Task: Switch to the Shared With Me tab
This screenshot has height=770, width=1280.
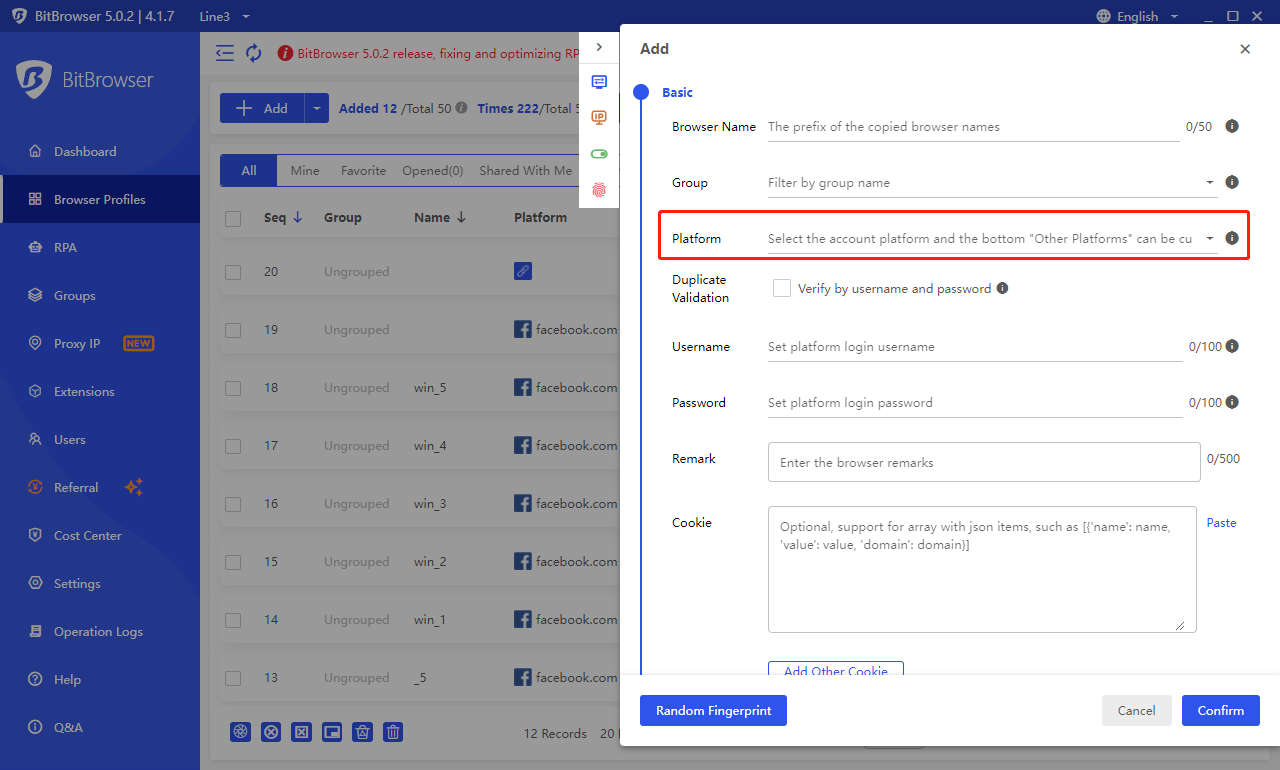Action: [x=526, y=171]
